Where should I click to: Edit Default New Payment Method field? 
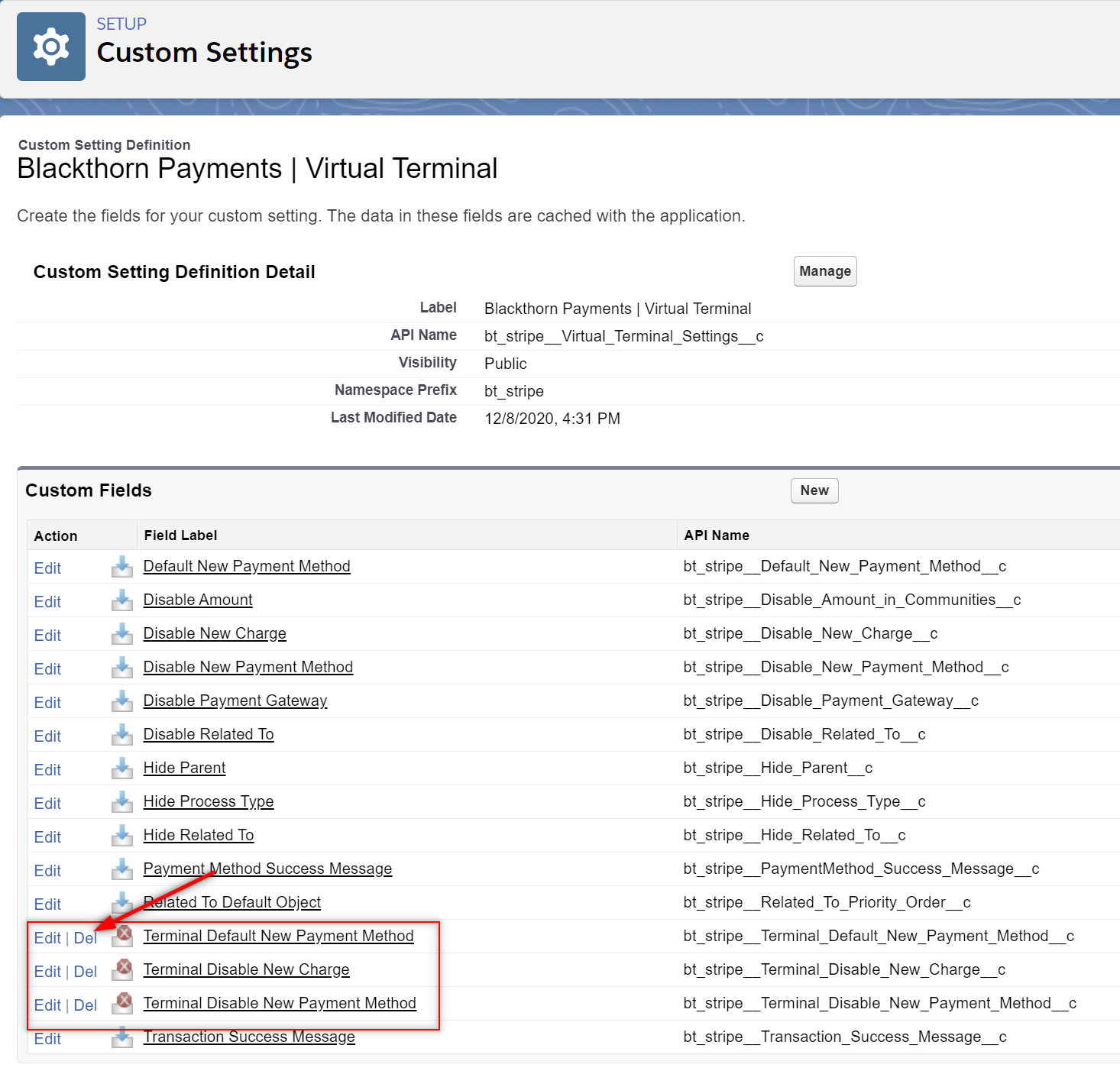point(47,568)
